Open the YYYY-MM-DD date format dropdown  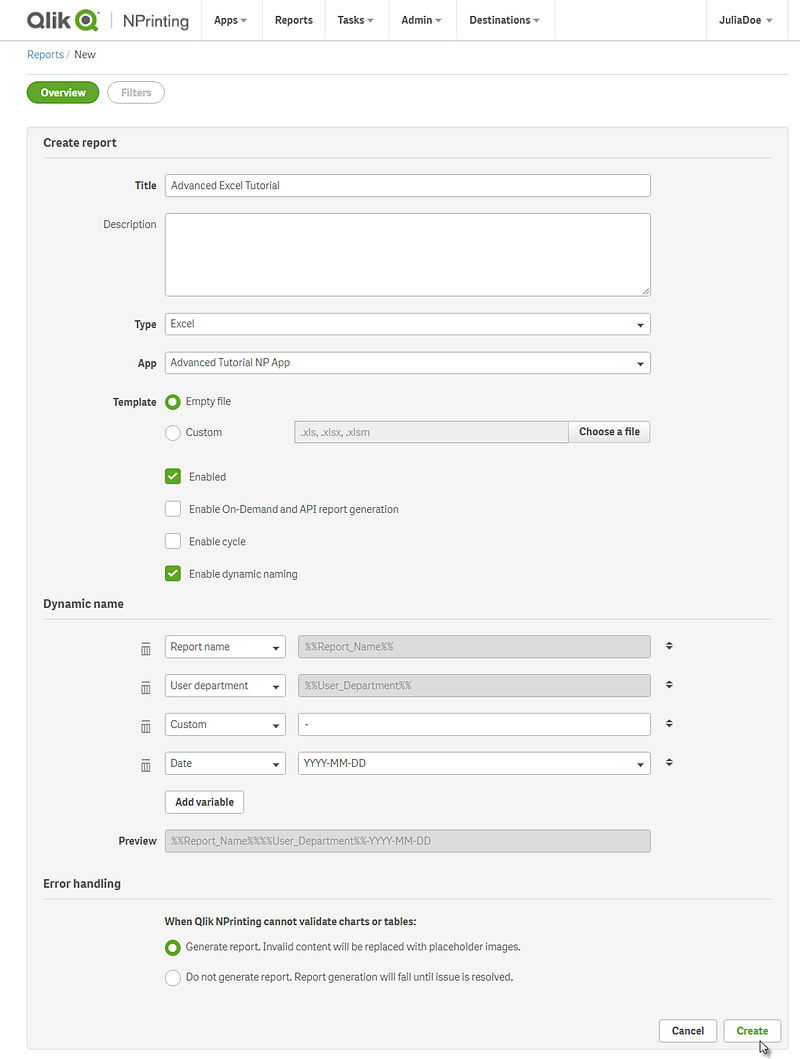pos(640,762)
